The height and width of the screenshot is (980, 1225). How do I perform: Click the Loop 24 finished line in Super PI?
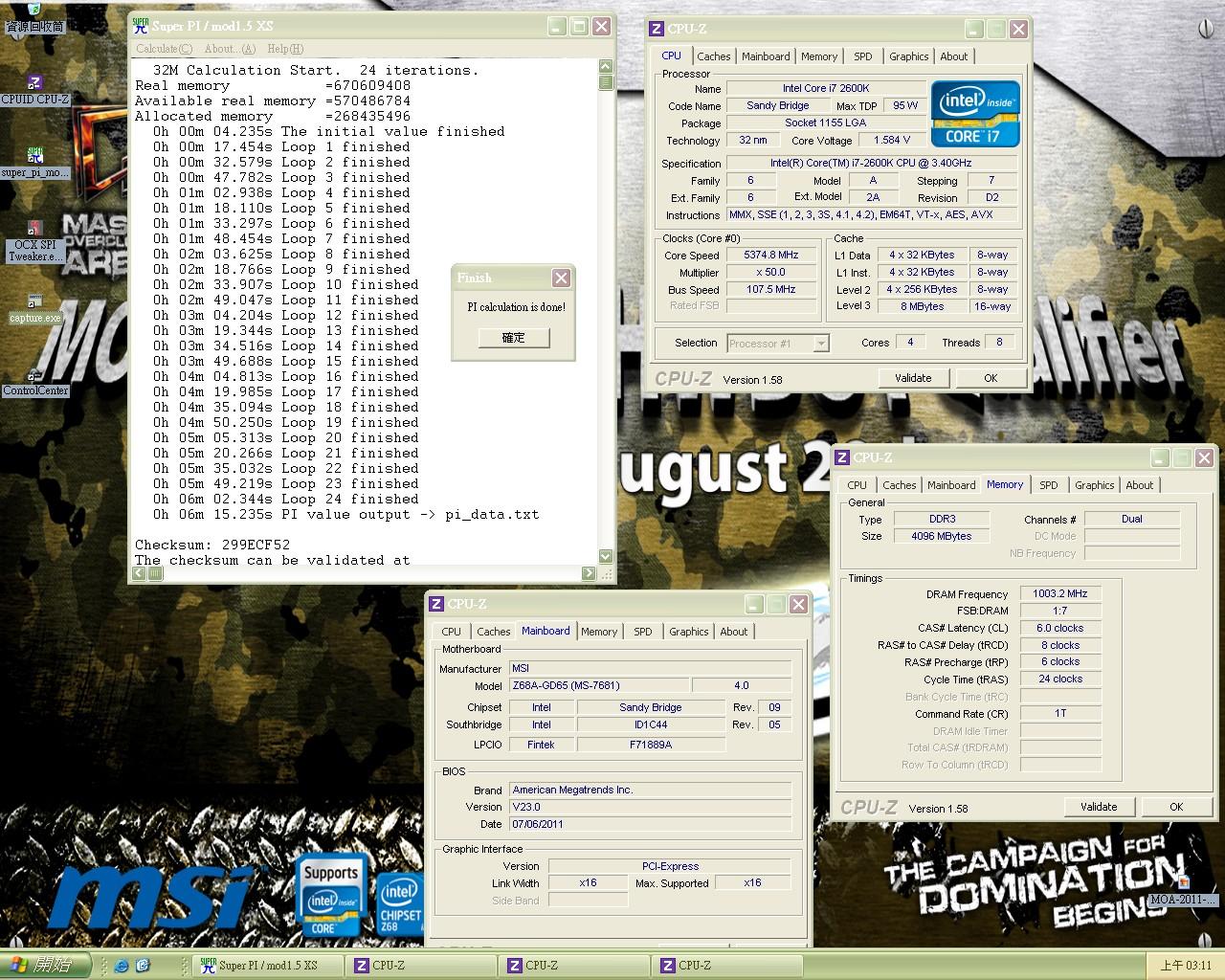pyautogui.click(x=286, y=499)
